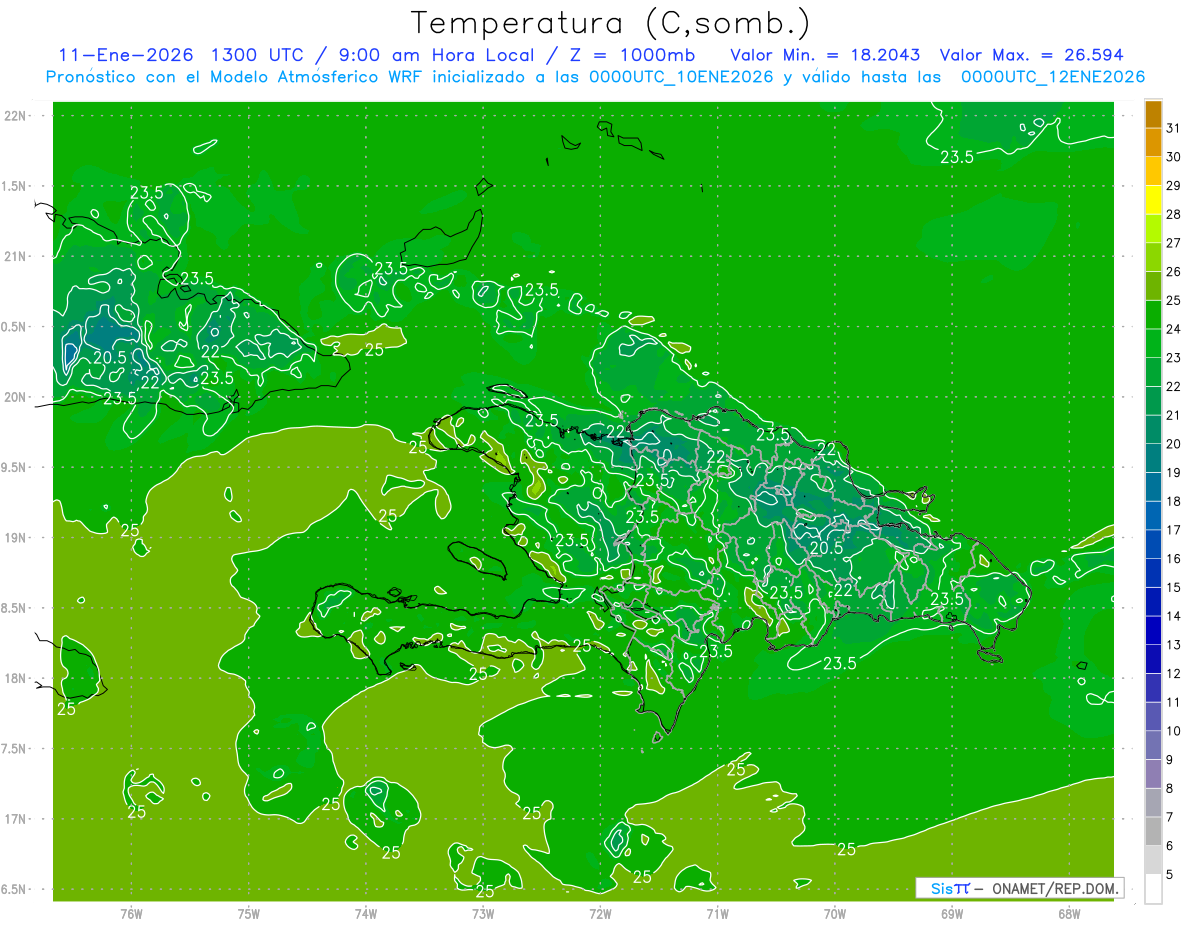The width and height of the screenshot is (1200, 927).
Task: Click color scale value '12'
Action: coord(1174,674)
